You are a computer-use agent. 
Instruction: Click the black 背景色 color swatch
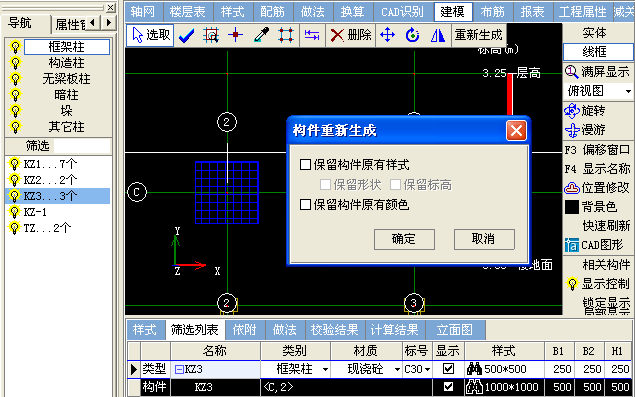click(x=571, y=207)
